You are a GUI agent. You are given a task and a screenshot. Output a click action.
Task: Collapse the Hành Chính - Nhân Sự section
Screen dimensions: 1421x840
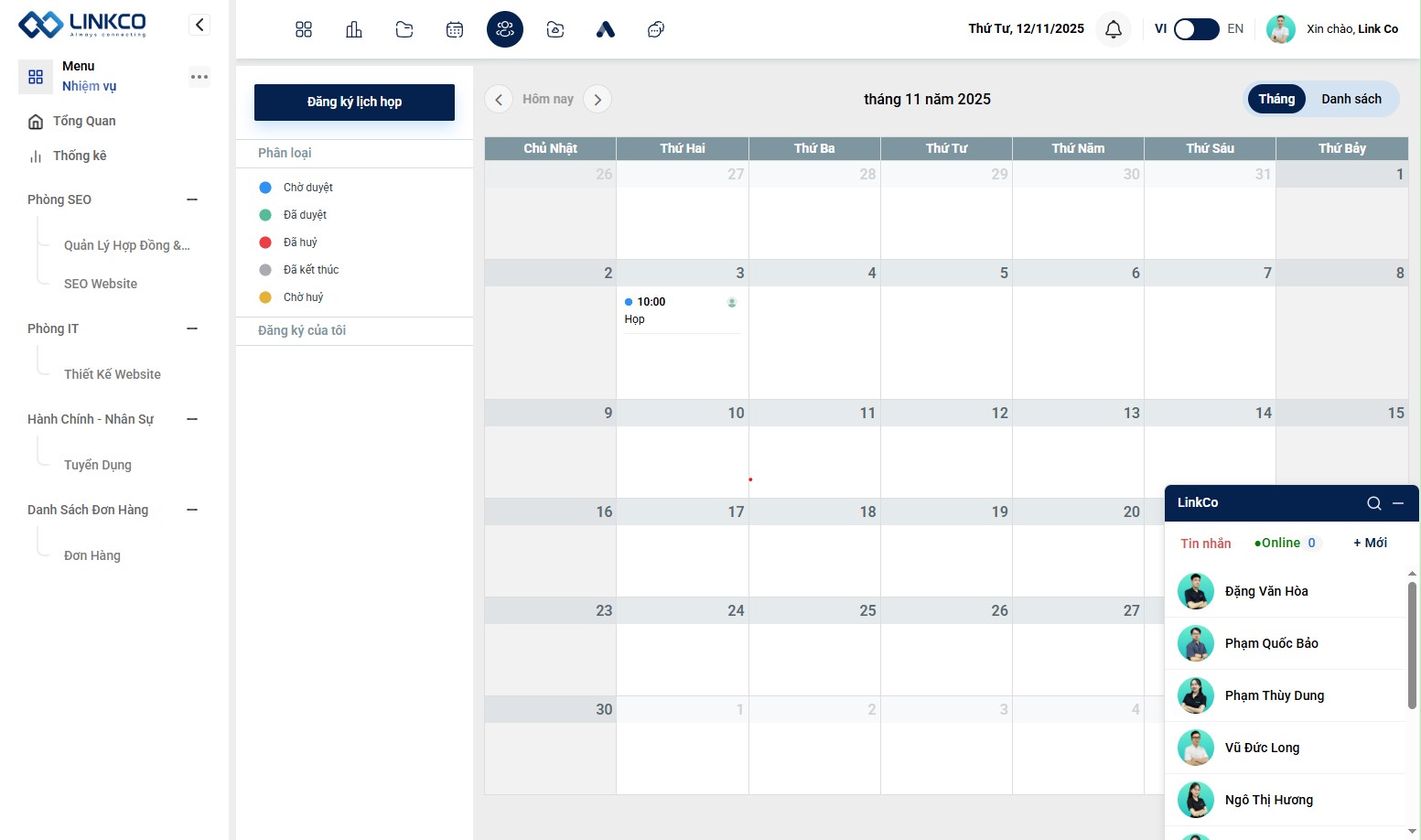192,419
